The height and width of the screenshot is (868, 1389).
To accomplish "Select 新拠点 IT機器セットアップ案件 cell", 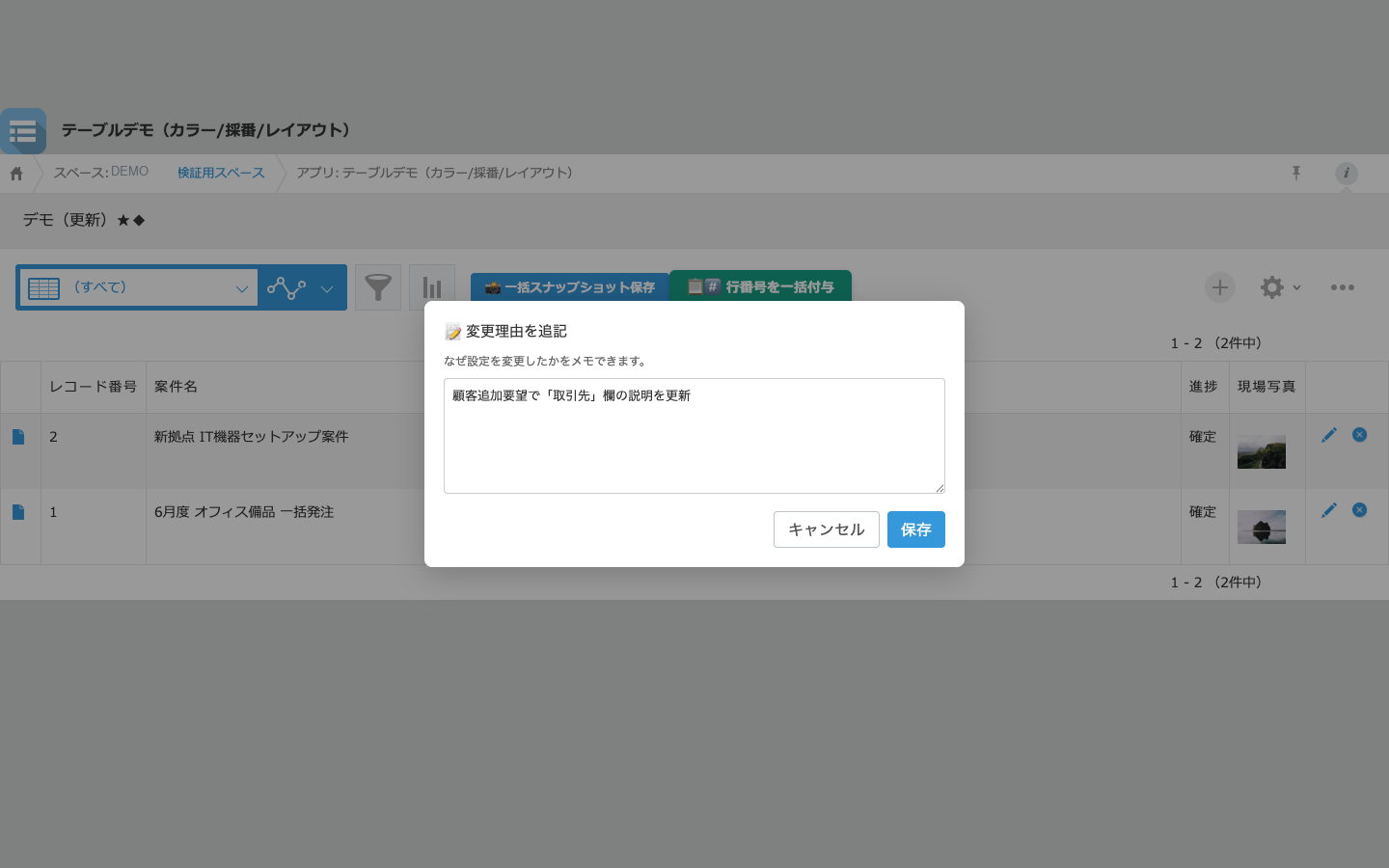I will pyautogui.click(x=252, y=437).
